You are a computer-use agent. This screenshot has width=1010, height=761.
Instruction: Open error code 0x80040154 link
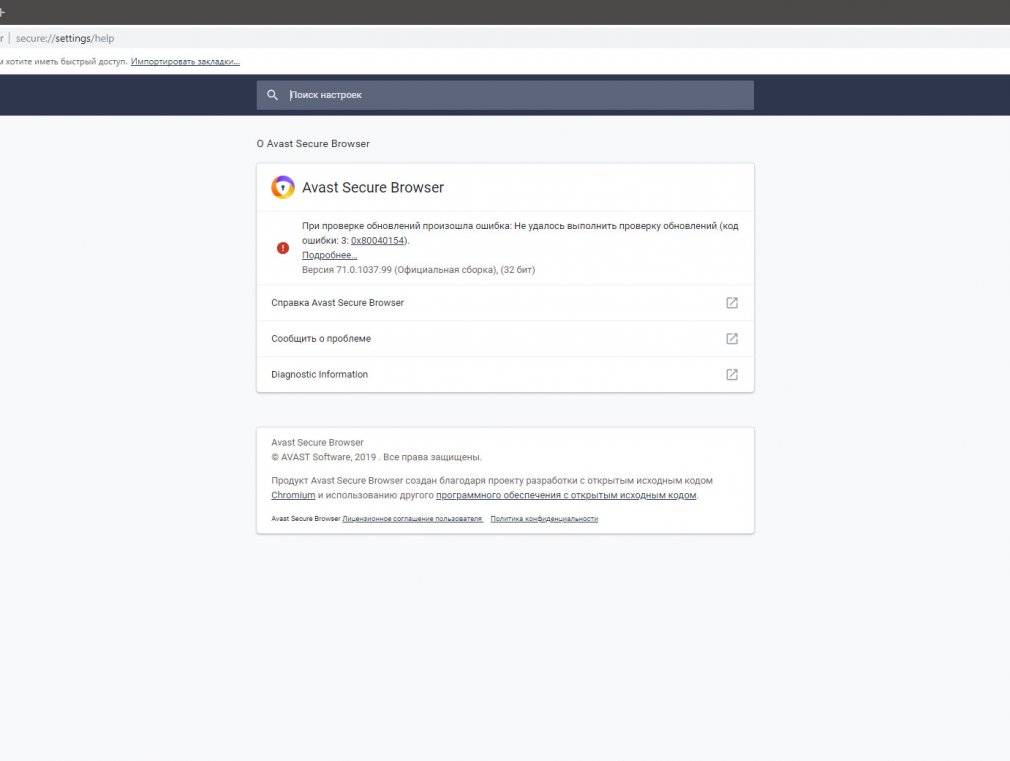coord(378,240)
